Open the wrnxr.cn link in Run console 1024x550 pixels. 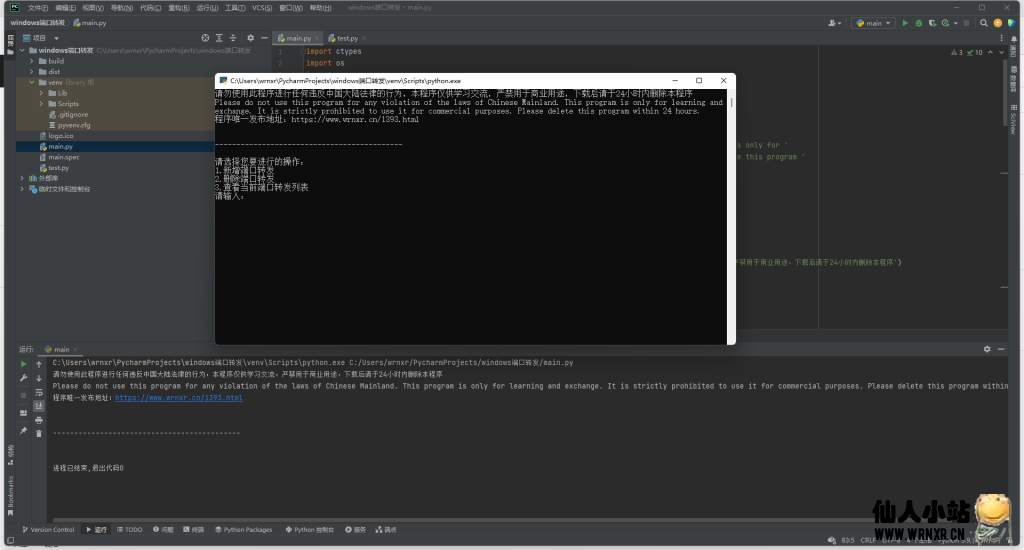[x=179, y=397]
